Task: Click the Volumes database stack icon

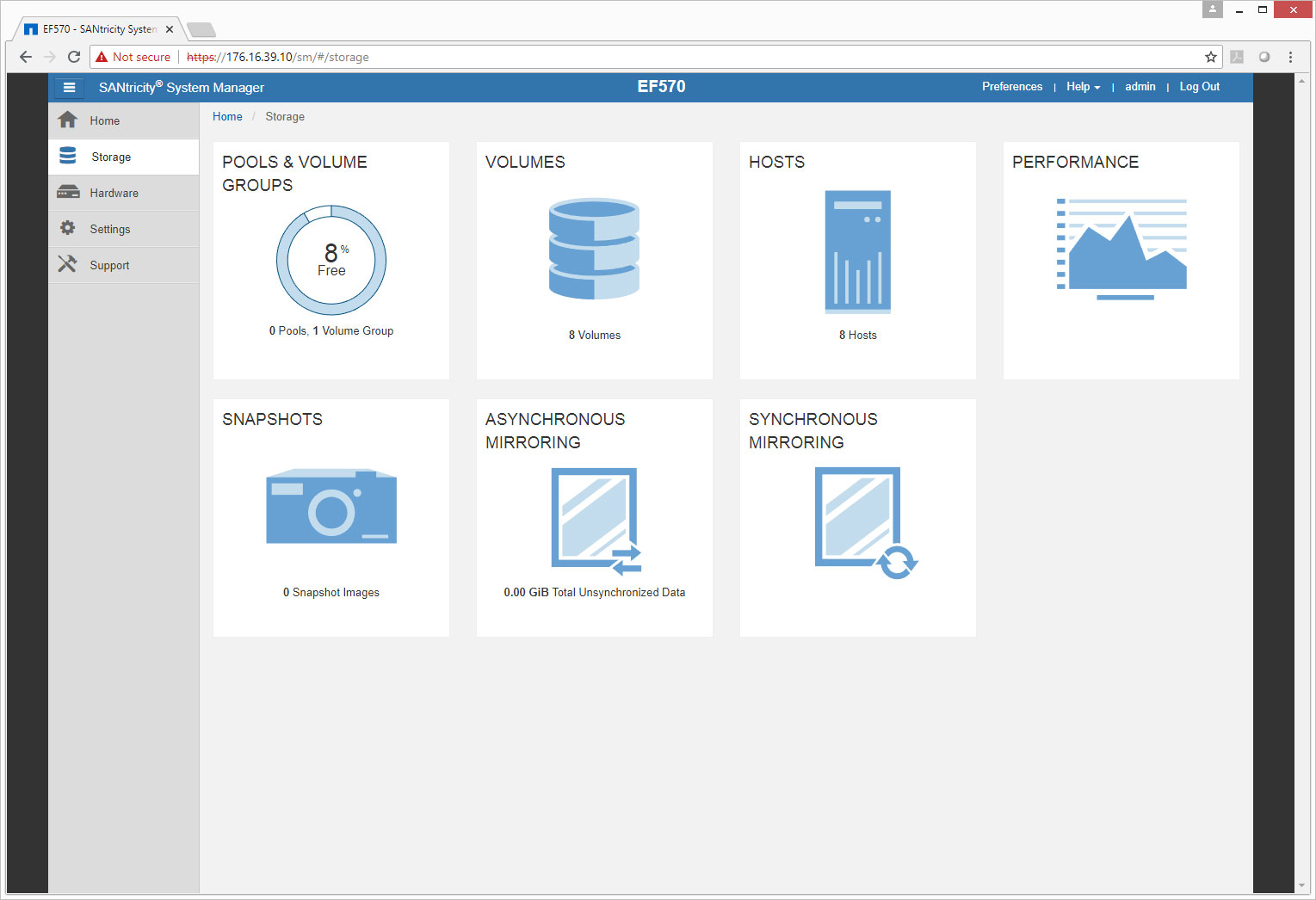Action: 594,249
